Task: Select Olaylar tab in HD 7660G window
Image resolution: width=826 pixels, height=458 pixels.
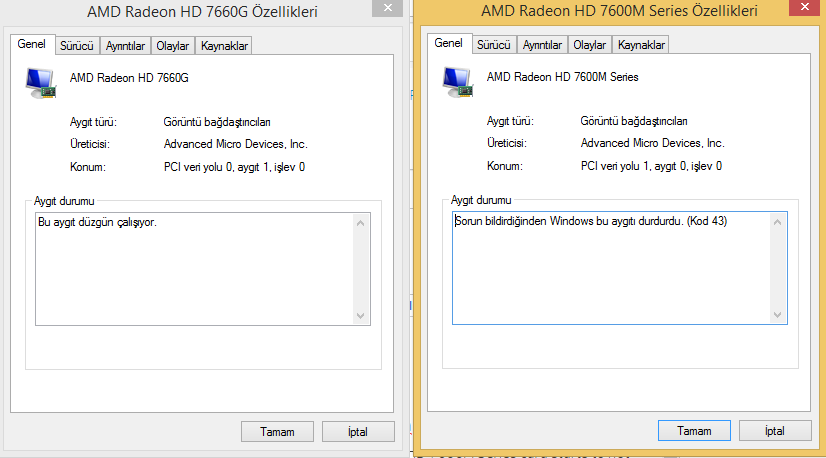Action: click(172, 46)
